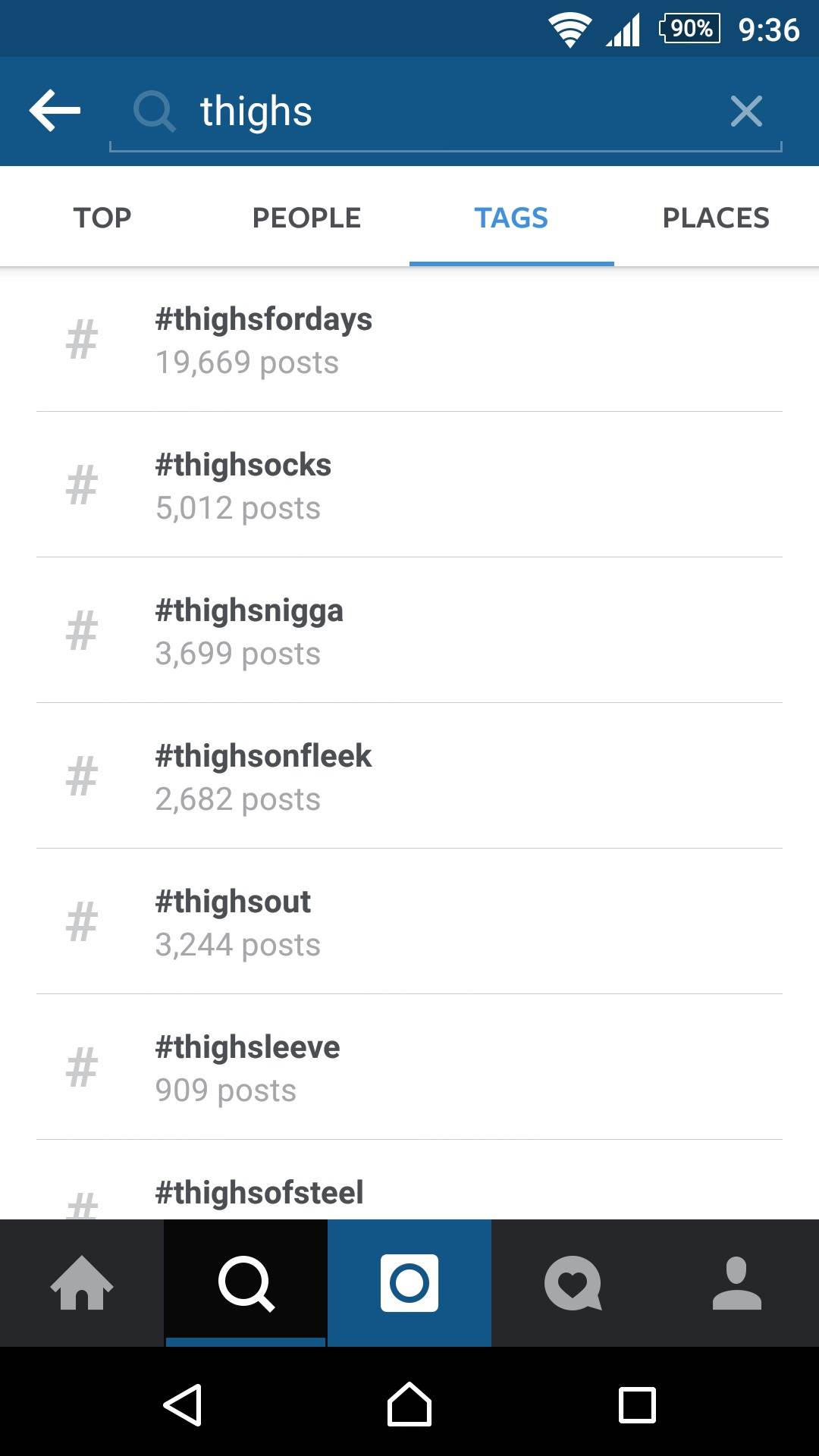Switch to the PEOPLE tab
The height and width of the screenshot is (1456, 819).
pos(306,218)
